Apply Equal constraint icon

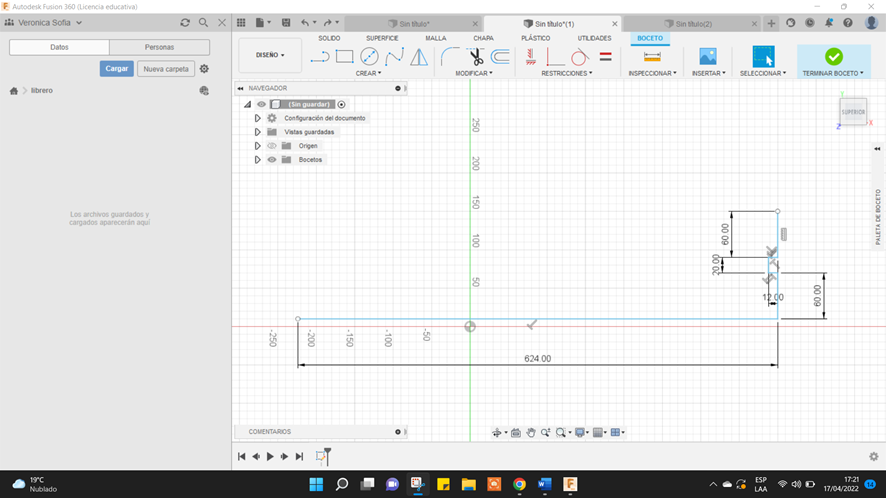[x=605, y=57]
